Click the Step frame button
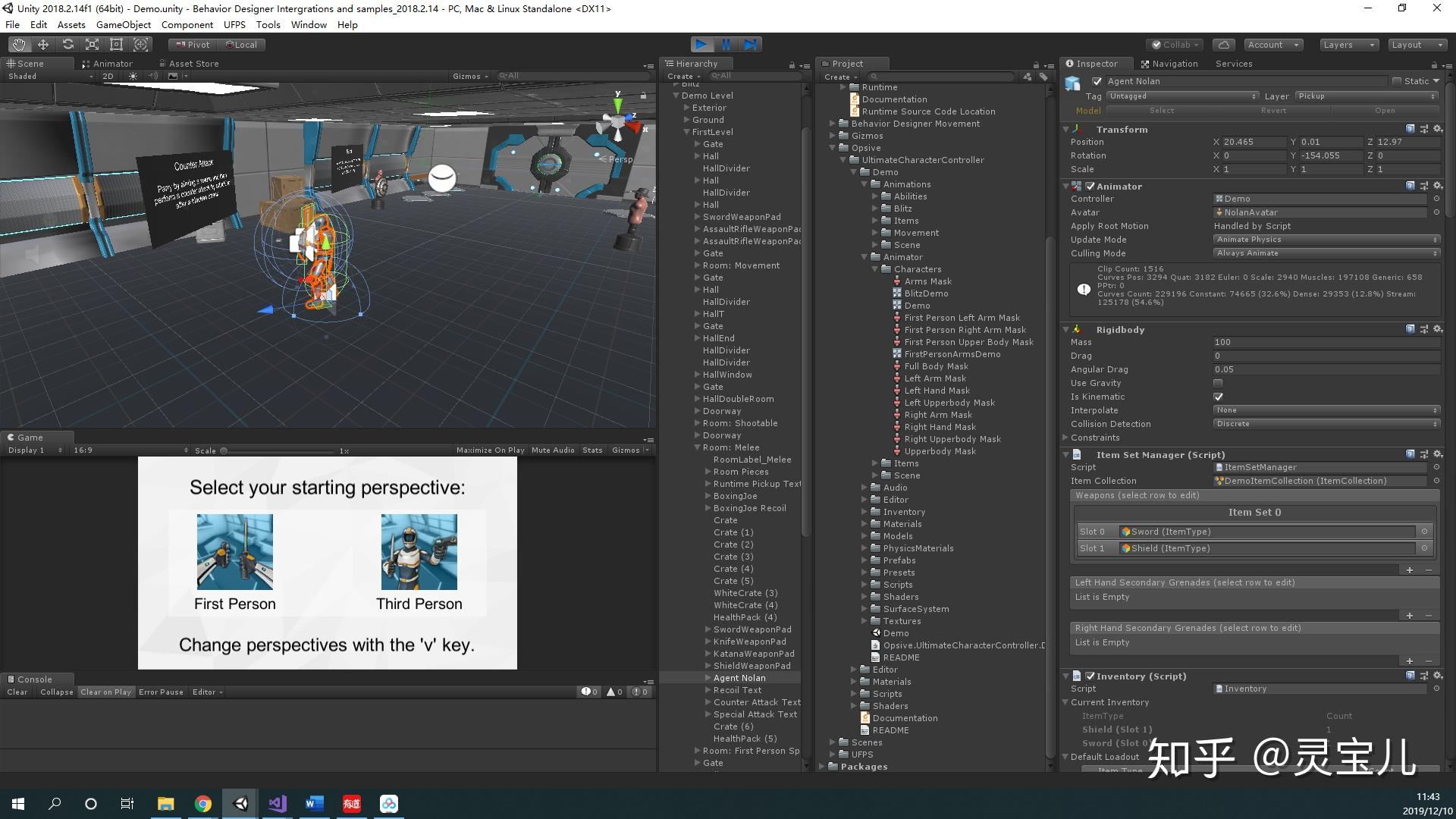The image size is (1456, 819). click(750, 45)
